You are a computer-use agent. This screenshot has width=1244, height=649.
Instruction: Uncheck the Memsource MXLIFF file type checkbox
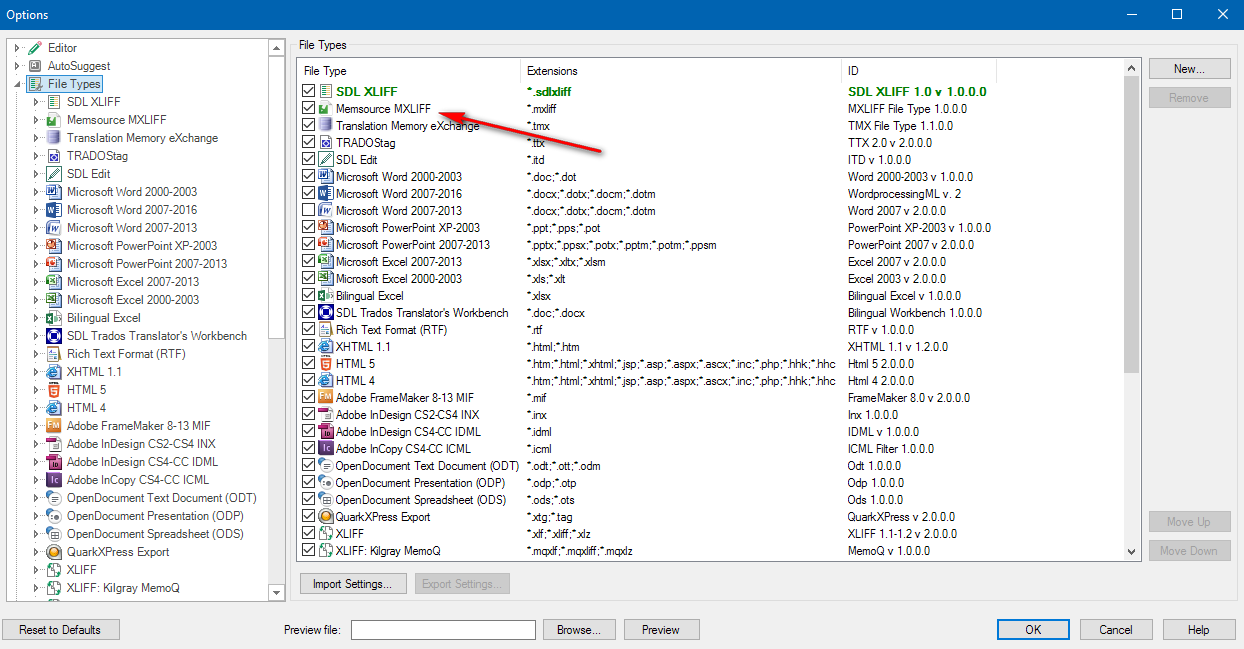coord(309,108)
